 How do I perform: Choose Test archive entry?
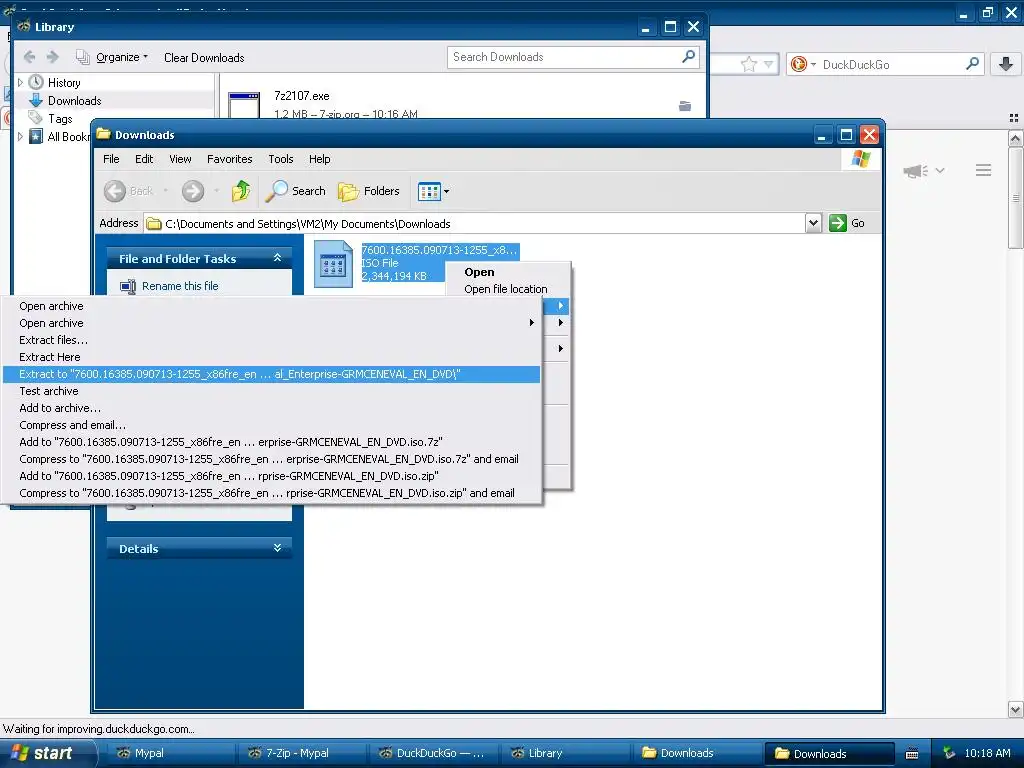pos(272,391)
